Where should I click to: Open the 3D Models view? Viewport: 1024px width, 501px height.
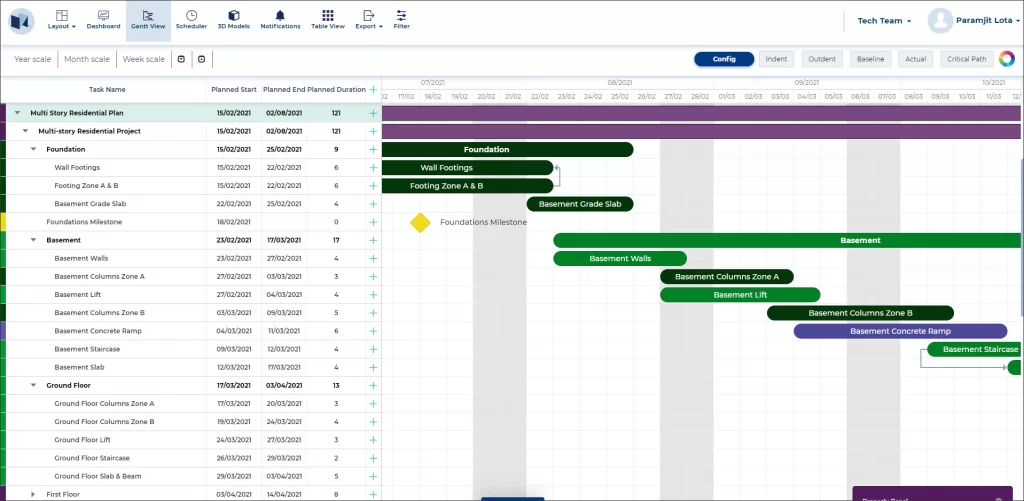tap(233, 20)
